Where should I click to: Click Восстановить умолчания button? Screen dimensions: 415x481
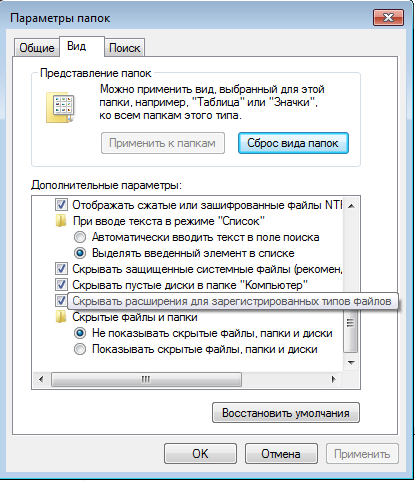point(286,413)
